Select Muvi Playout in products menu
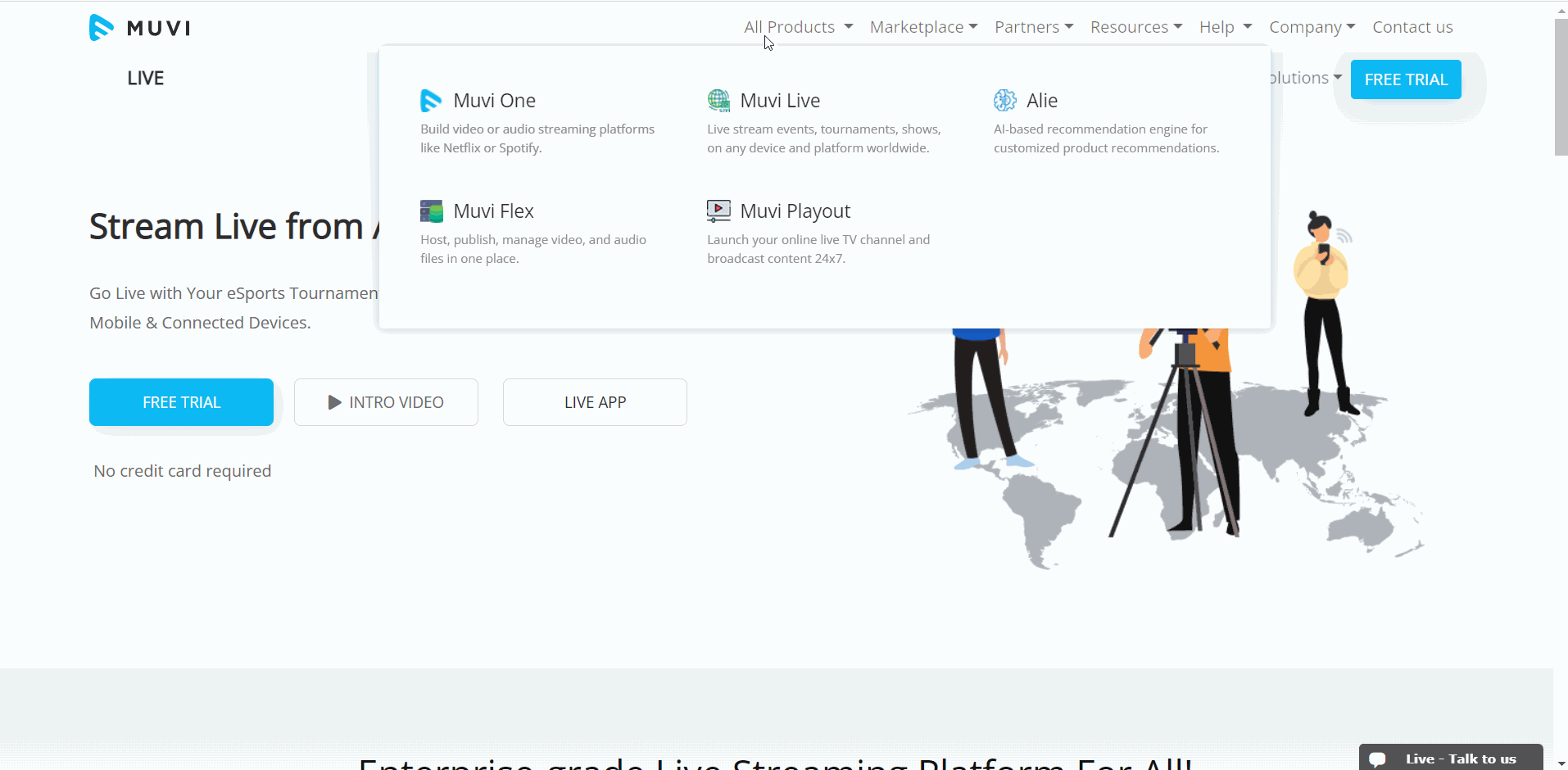Viewport: 1568px width, 770px height. (795, 211)
